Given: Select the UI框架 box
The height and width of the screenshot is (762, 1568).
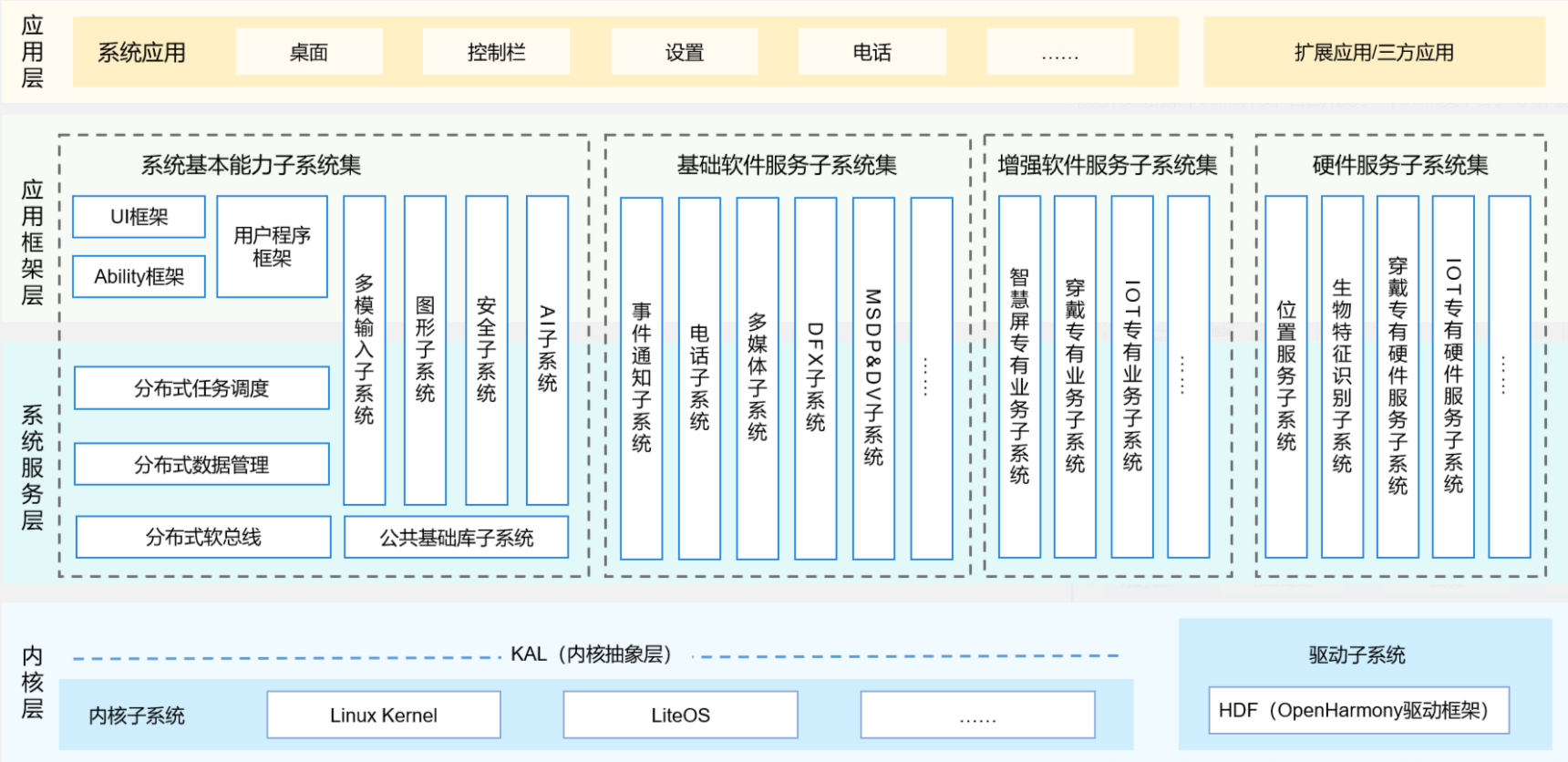Looking at the screenshot, I should point(139,217).
